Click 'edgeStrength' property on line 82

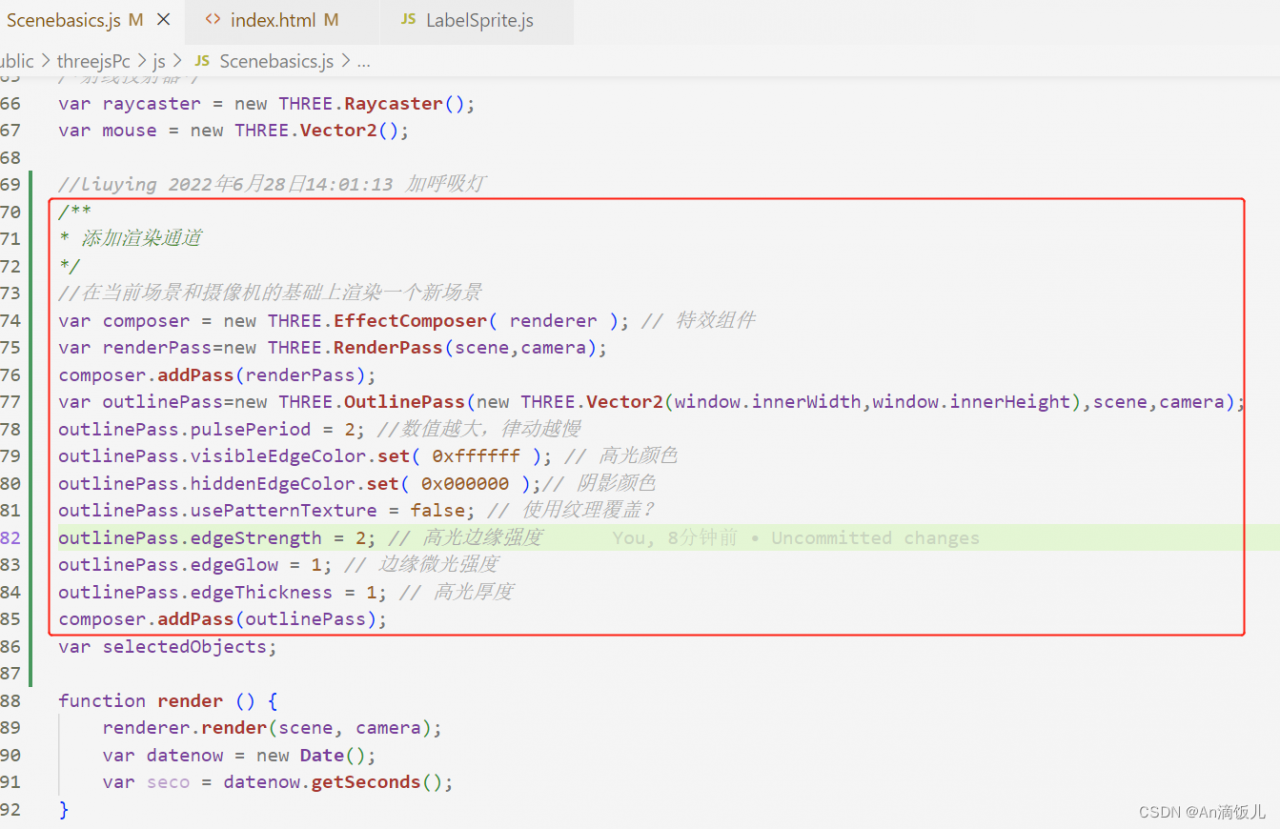(x=256, y=538)
